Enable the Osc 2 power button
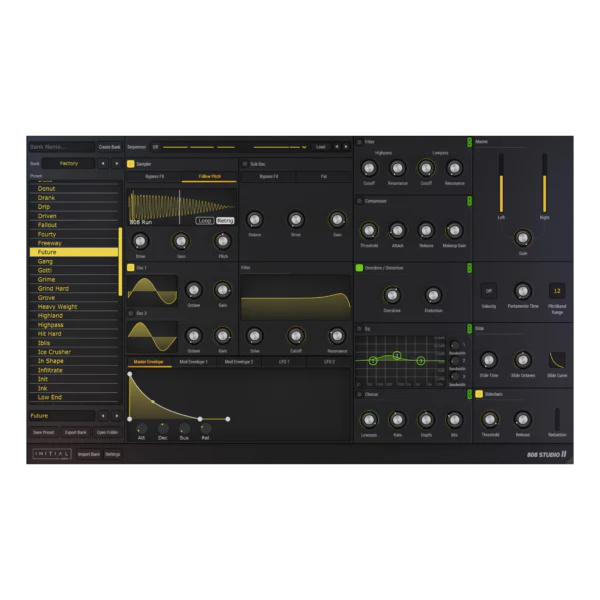This screenshot has width=600, height=600. [x=130, y=313]
